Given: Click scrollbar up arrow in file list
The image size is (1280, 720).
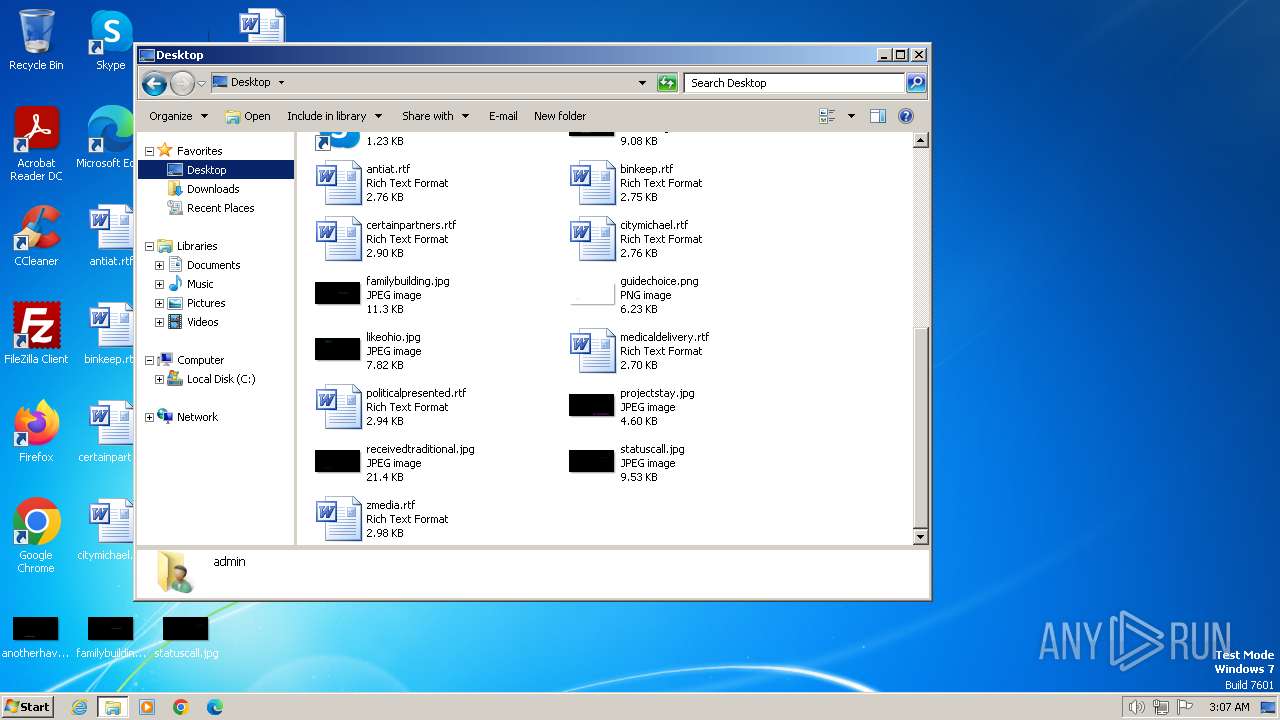Looking at the screenshot, I should [x=921, y=141].
